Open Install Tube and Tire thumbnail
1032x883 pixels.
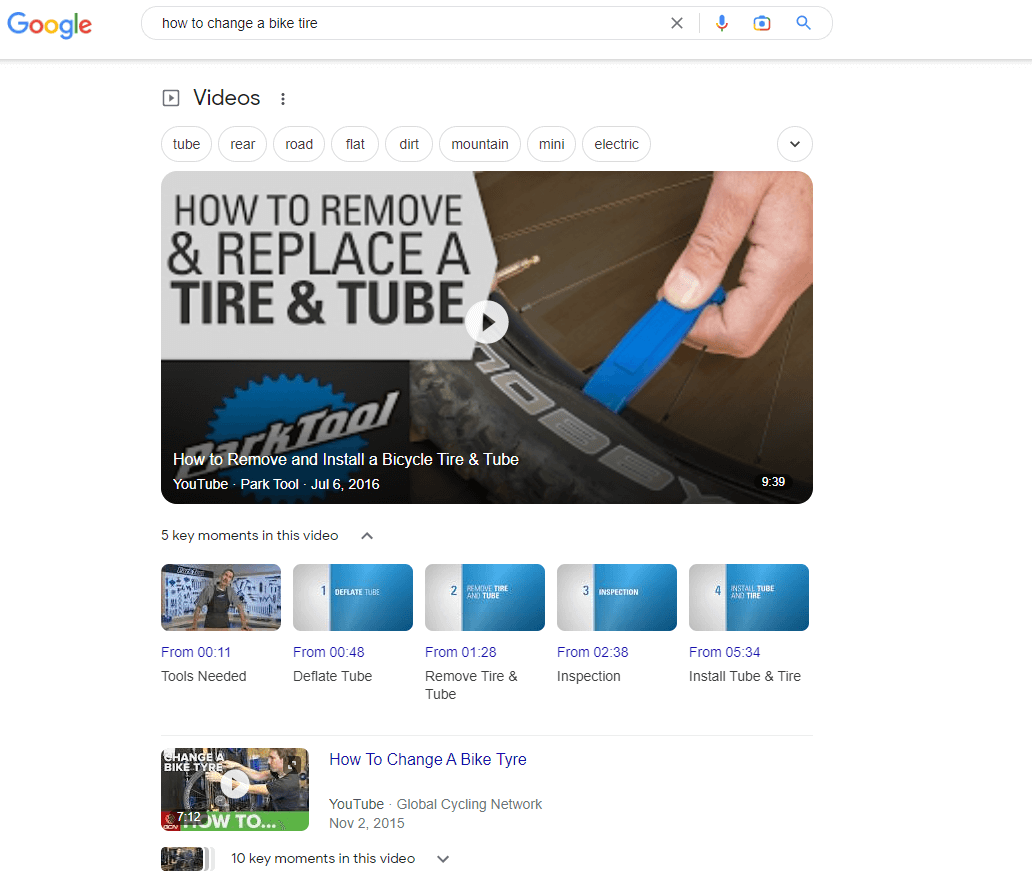[749, 597]
